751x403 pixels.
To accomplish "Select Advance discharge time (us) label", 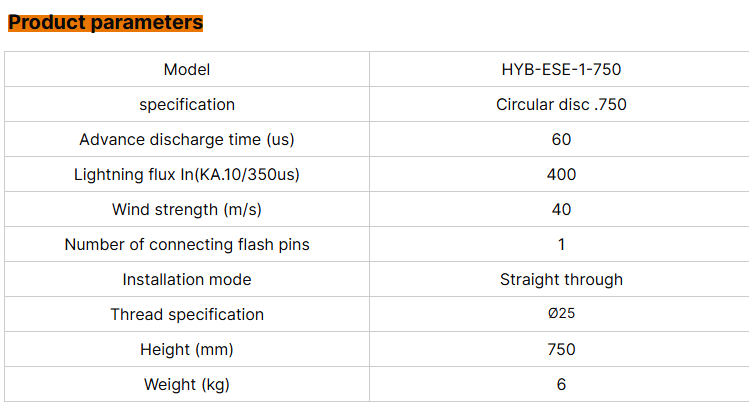I will pos(187,140).
